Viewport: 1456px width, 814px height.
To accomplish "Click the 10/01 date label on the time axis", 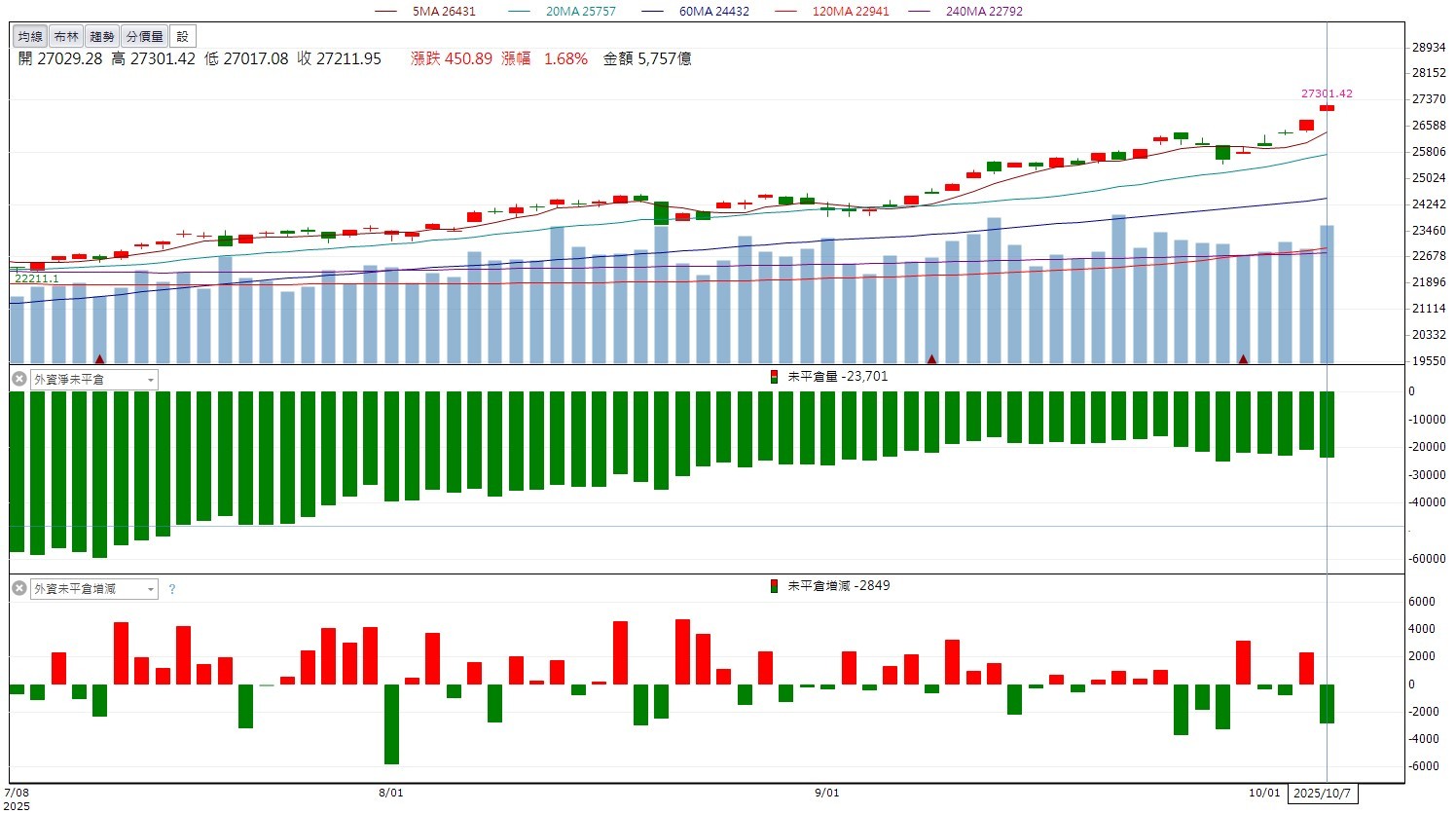I will [x=1265, y=793].
